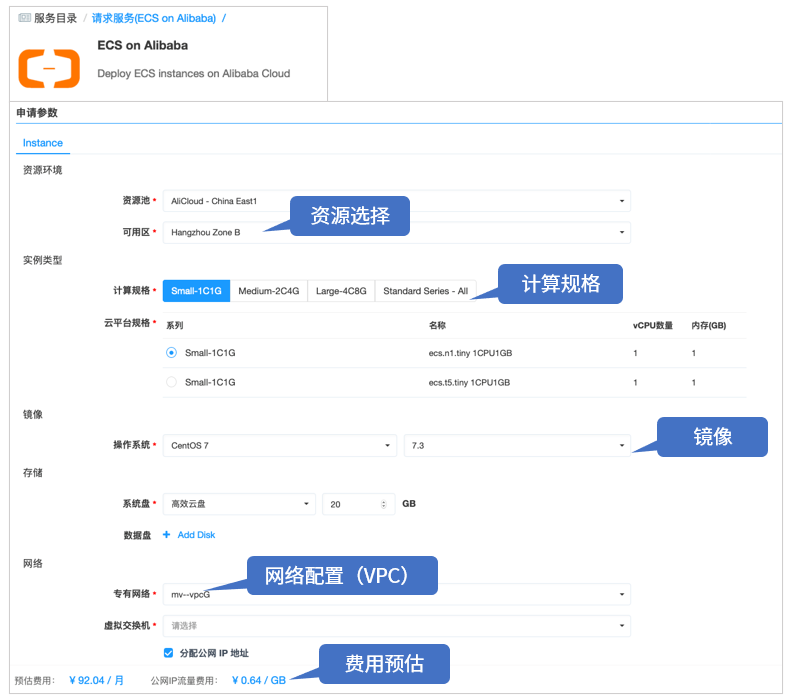Screen dimensions: 791x700
Task: Open the 虚拟交换机 请选择 dropdown
Action: pos(396,625)
